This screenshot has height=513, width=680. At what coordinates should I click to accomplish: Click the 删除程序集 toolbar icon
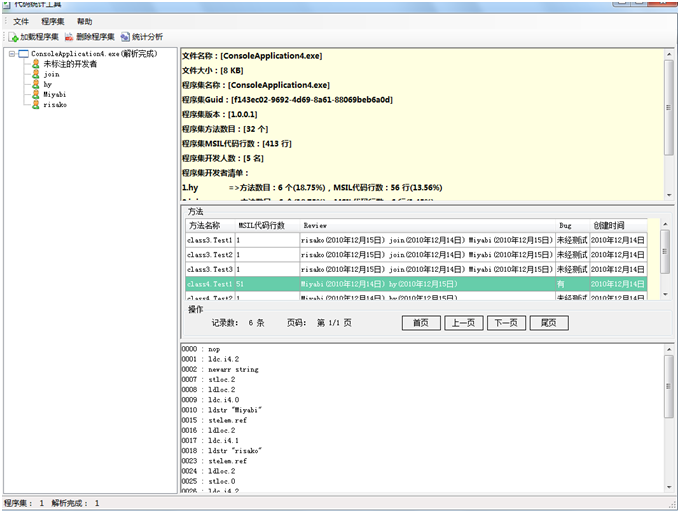(x=69, y=37)
